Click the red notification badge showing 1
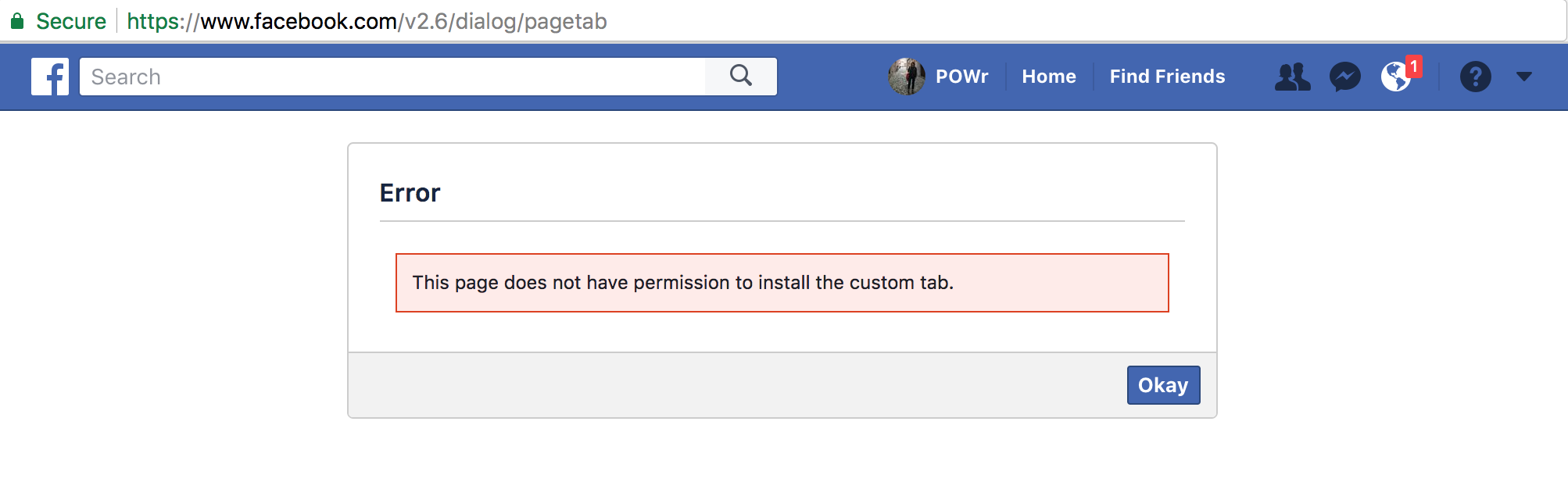 tap(1413, 66)
